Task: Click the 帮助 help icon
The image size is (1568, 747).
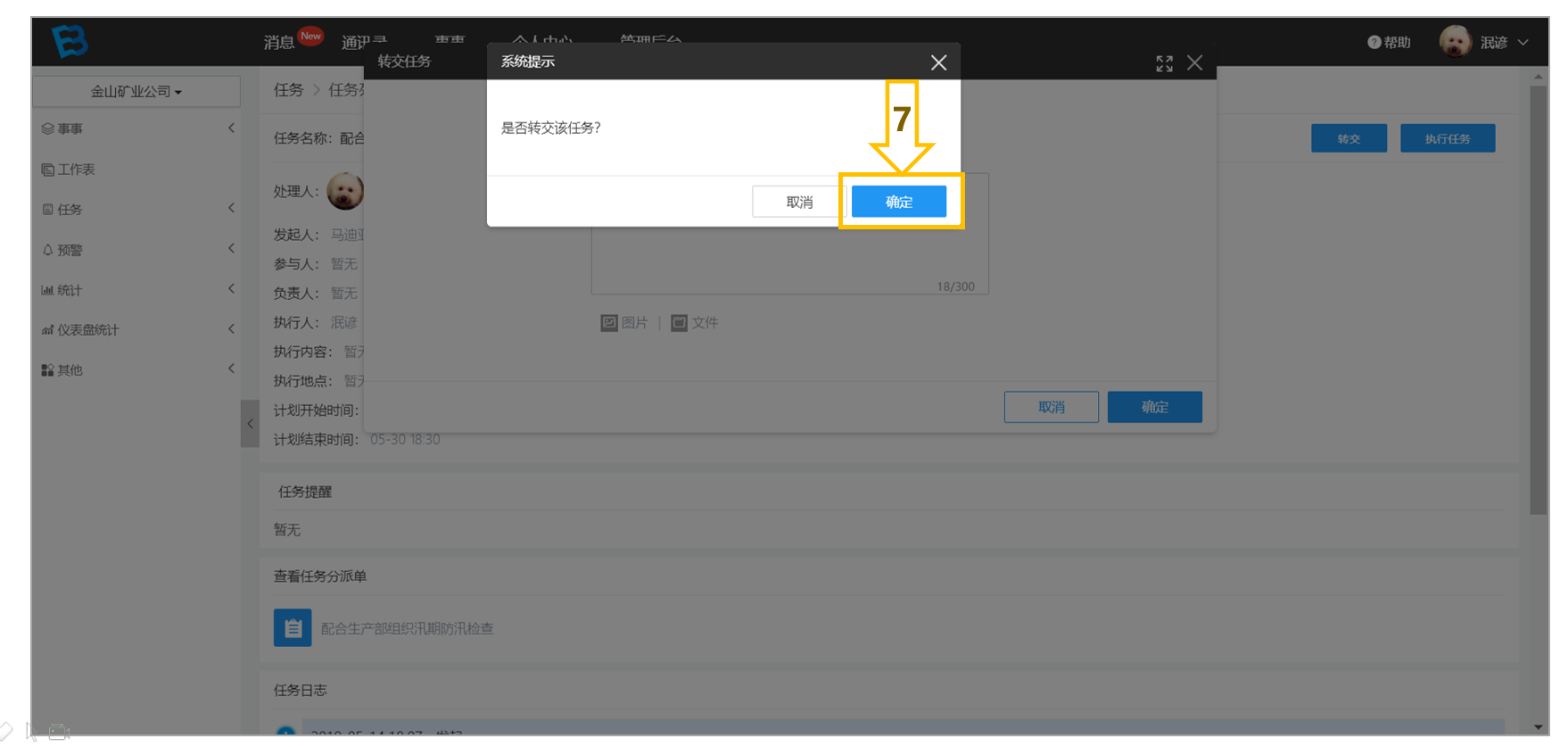Action: tap(1374, 42)
